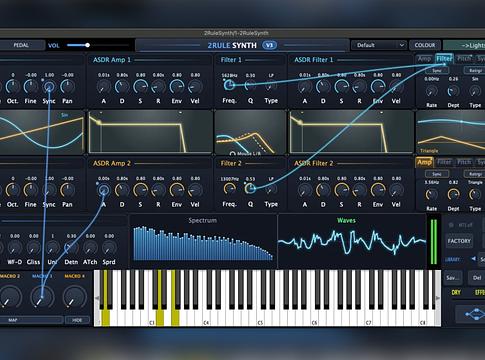Select the lower LFO Amp tab
This screenshot has height=360, width=485.
point(424,162)
